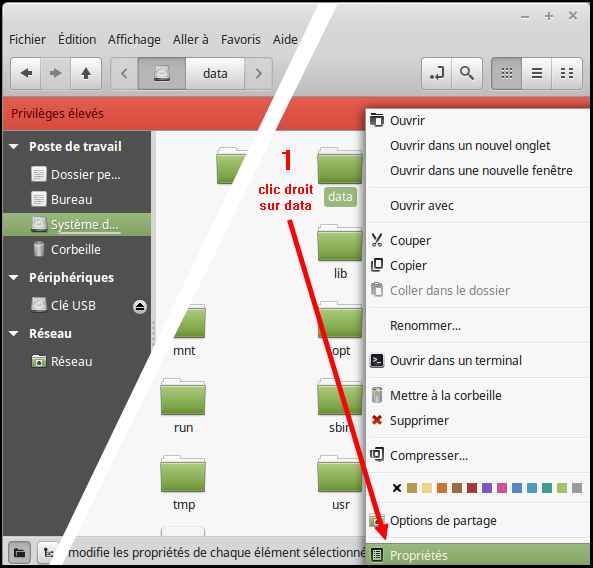Choose Renommer… in the context menu
This screenshot has height=568, width=593.
[x=478, y=326]
